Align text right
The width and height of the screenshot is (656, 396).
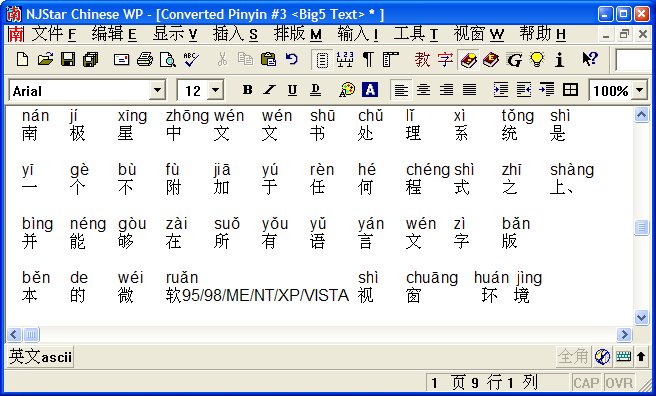447,89
